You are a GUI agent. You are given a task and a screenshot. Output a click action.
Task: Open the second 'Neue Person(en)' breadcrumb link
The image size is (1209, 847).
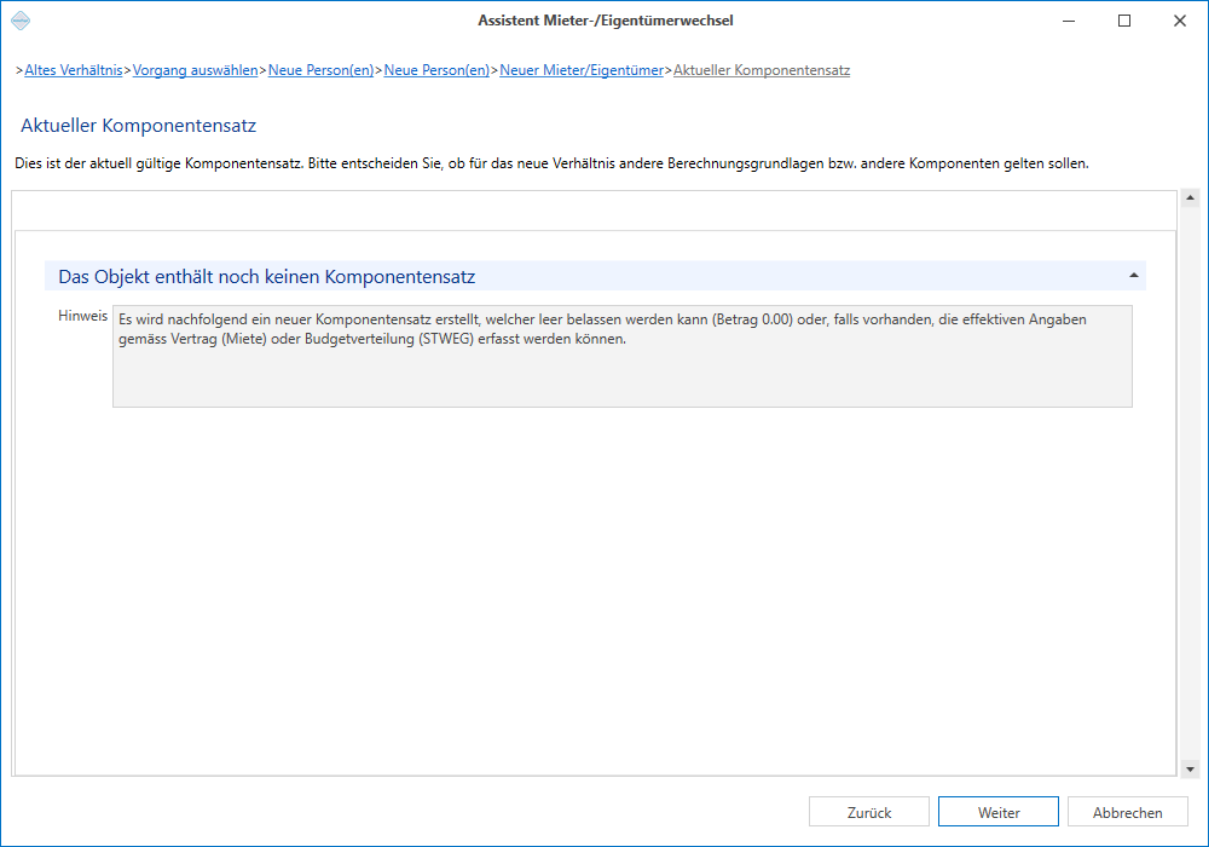coord(437,71)
